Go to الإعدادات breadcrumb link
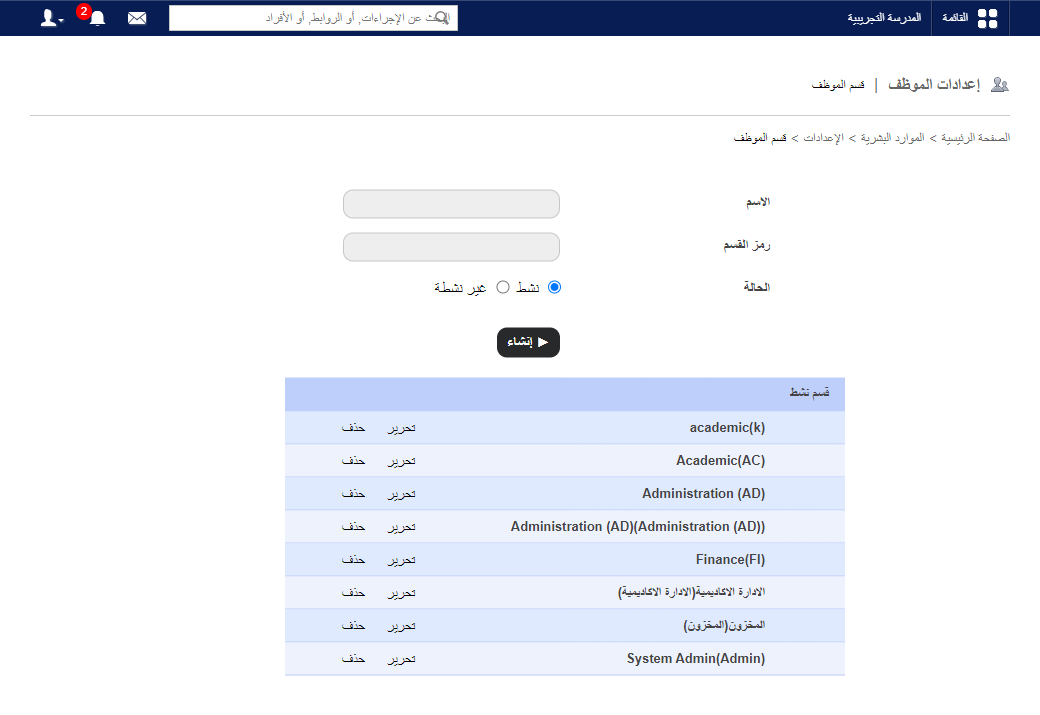1040x715 pixels. 823,138
